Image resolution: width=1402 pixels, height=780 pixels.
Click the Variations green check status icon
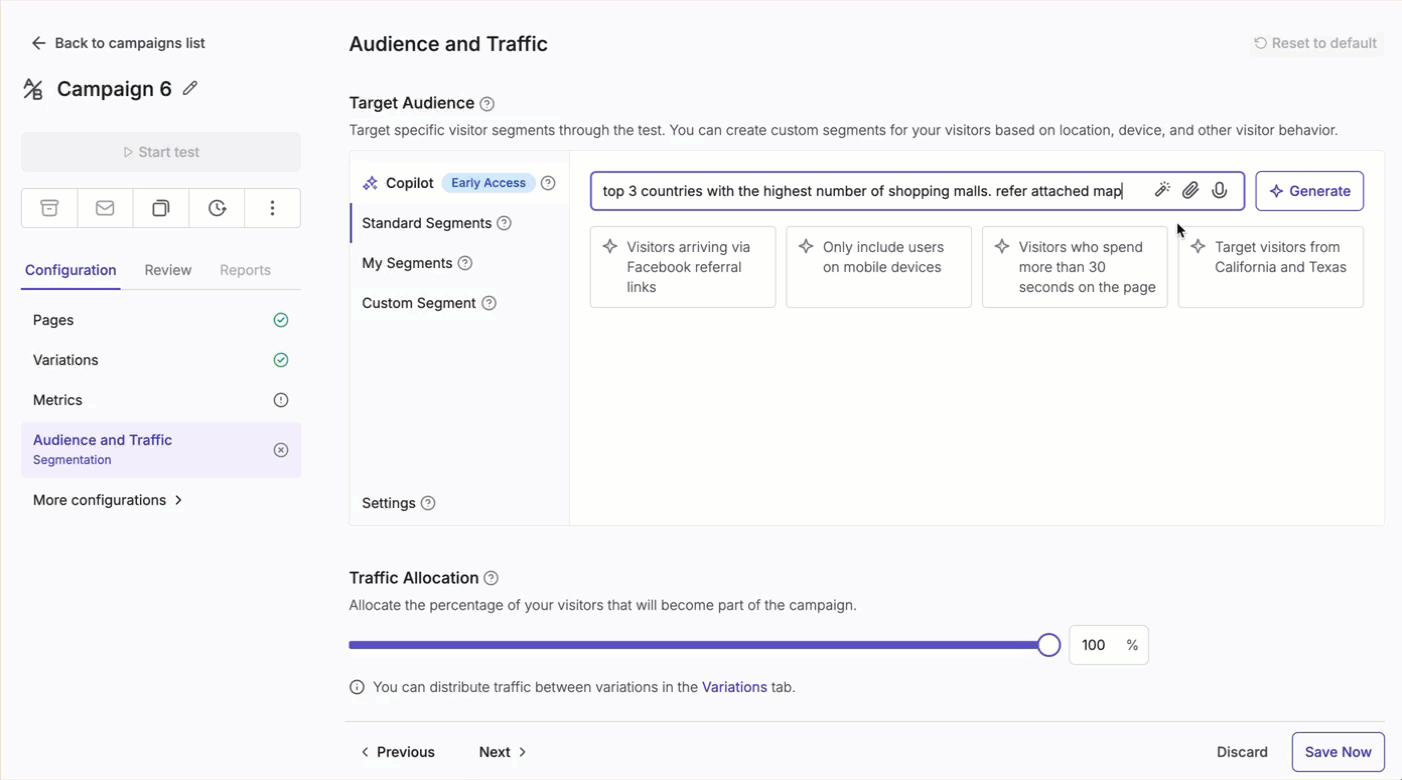tap(281, 360)
